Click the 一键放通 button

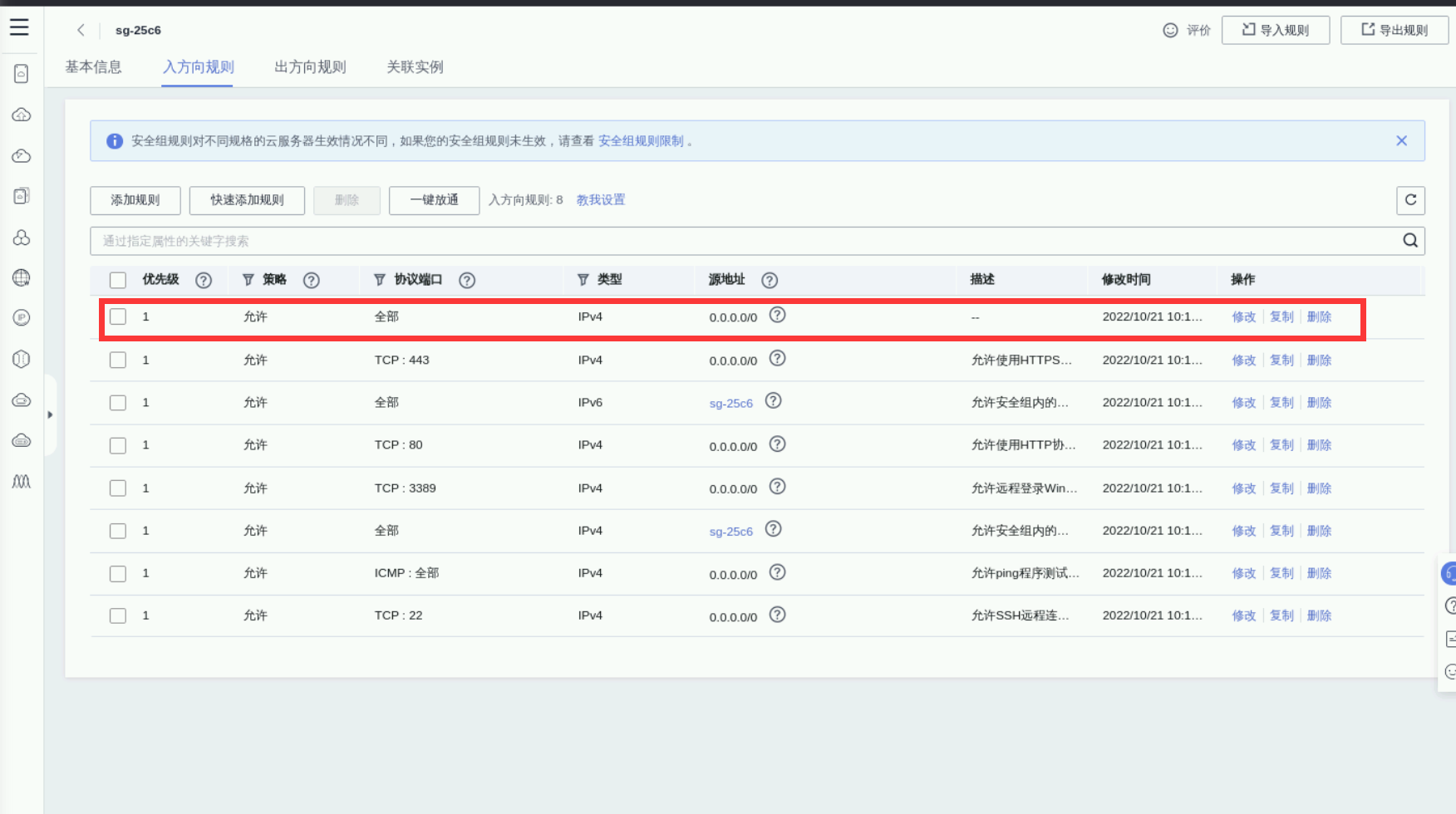pos(434,200)
